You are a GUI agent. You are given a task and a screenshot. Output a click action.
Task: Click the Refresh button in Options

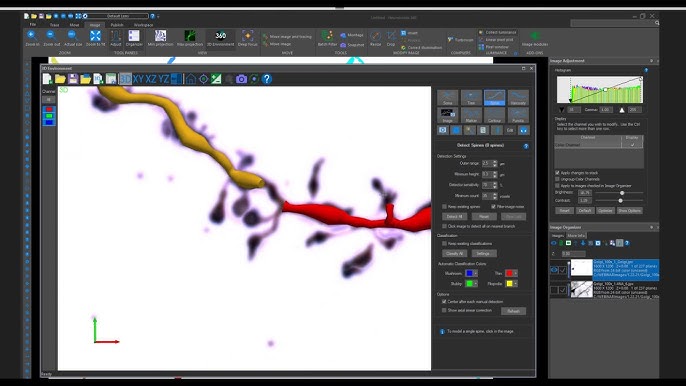pos(514,311)
